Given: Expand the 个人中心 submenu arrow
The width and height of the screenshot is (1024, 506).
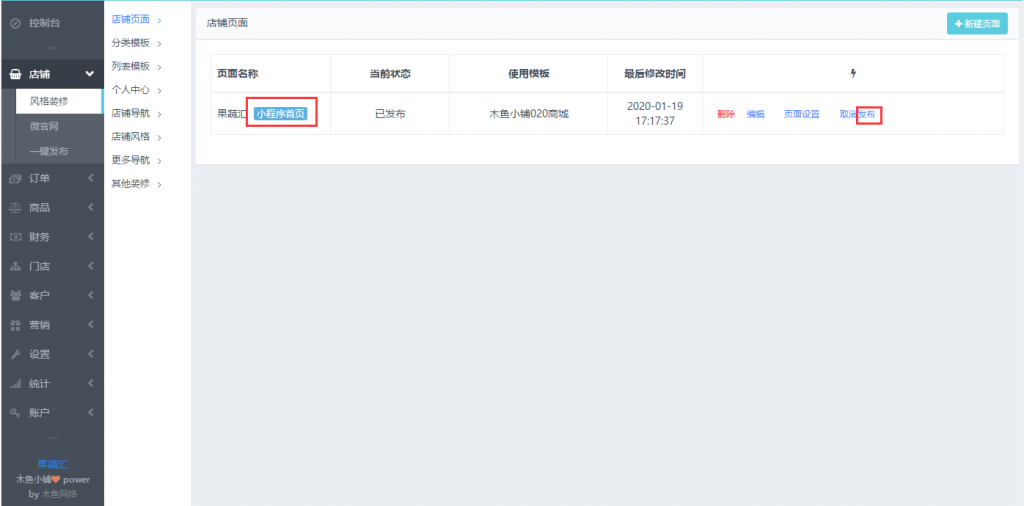Looking at the screenshot, I should [159, 90].
